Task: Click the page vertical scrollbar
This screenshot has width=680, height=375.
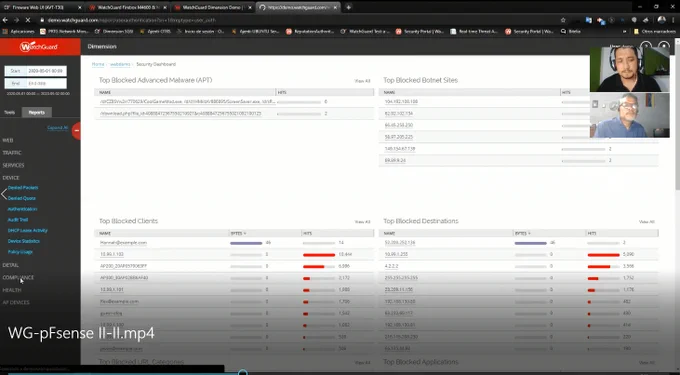Action: click(x=677, y=116)
